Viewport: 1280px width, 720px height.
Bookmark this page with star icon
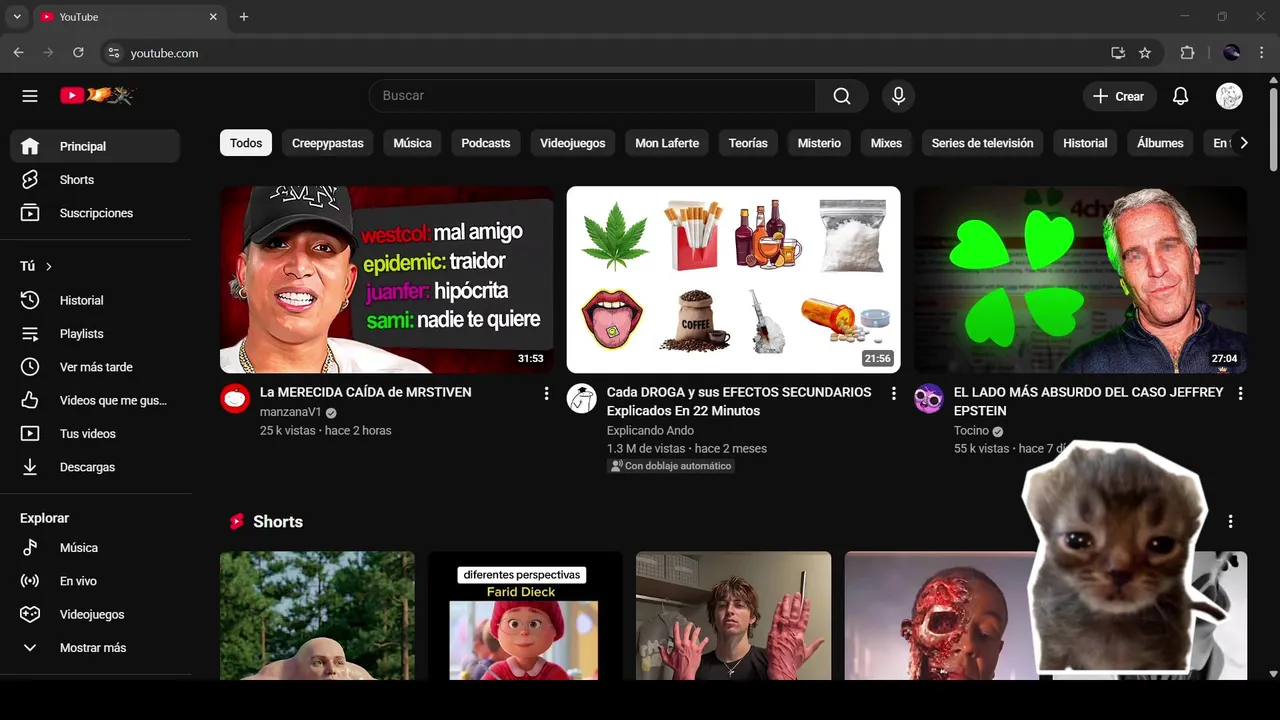(1145, 53)
